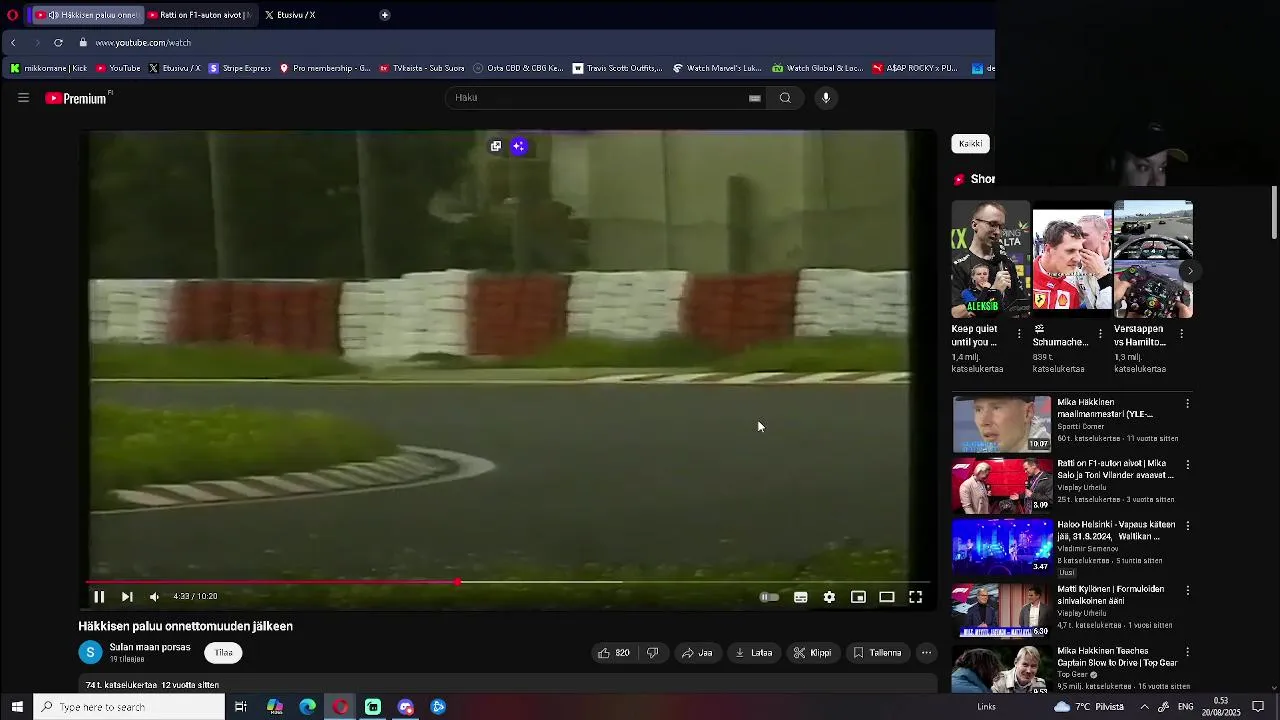Click the purple AI sparkle icon above the player
The height and width of the screenshot is (720, 1280).
coord(518,146)
